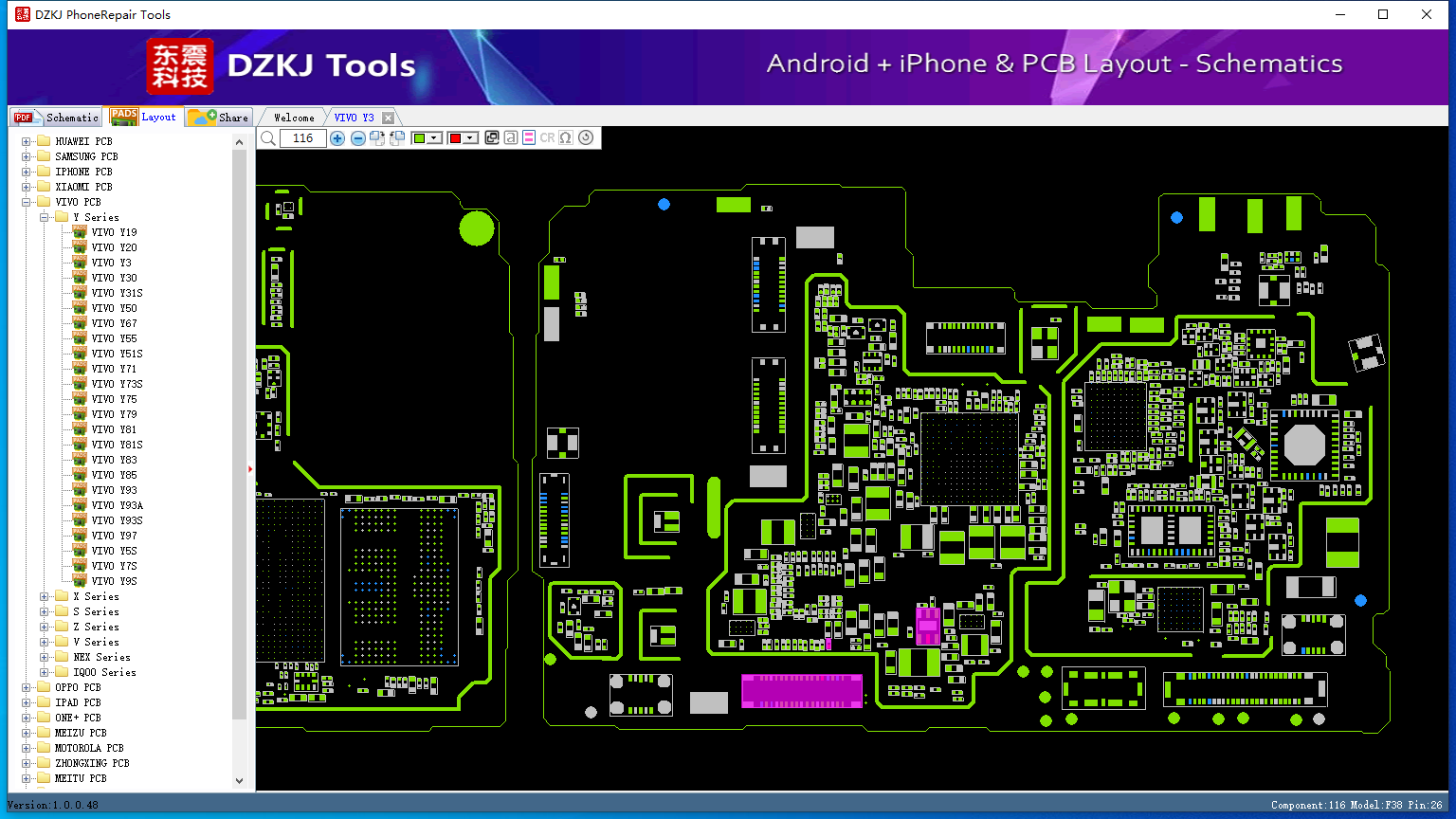The image size is (1456, 819).
Task: Click the magnifier search icon in the toolbar
Action: click(x=268, y=138)
